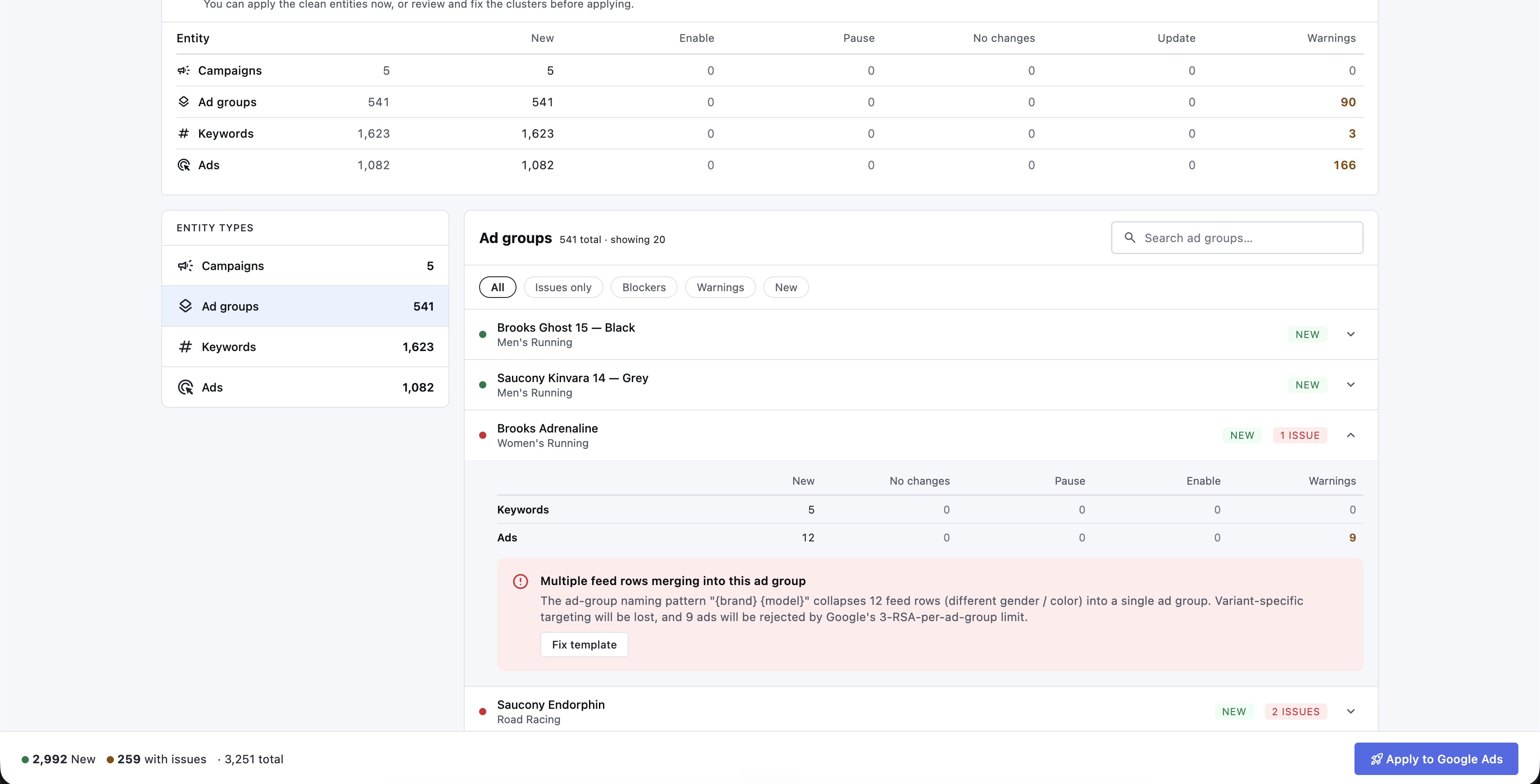Select the New filter chip
Image resolution: width=1540 pixels, height=784 pixels.
pos(786,288)
